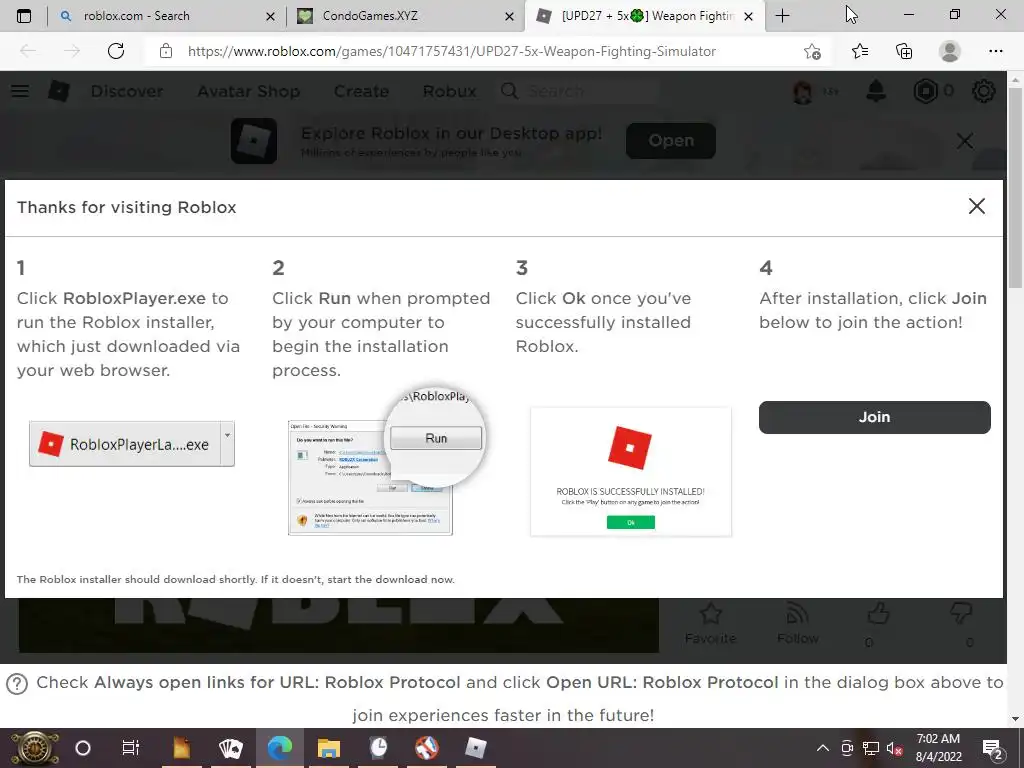Open Cortana search circle in taskbar
This screenshot has height=768, width=1024.
tap(83, 748)
